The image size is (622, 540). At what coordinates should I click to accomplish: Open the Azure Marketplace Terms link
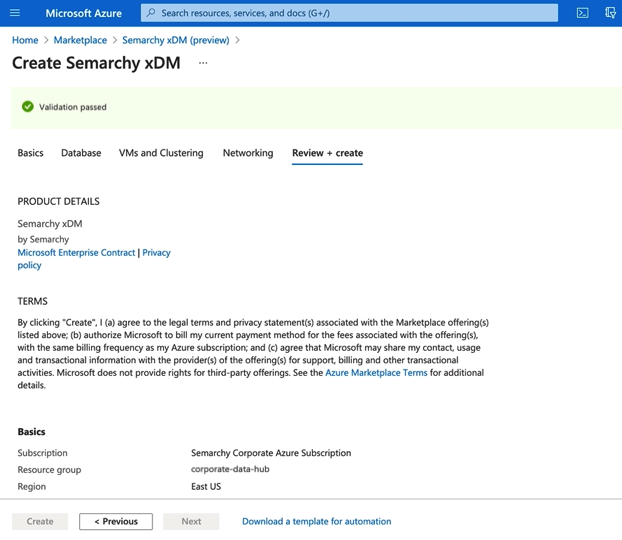coord(376,372)
